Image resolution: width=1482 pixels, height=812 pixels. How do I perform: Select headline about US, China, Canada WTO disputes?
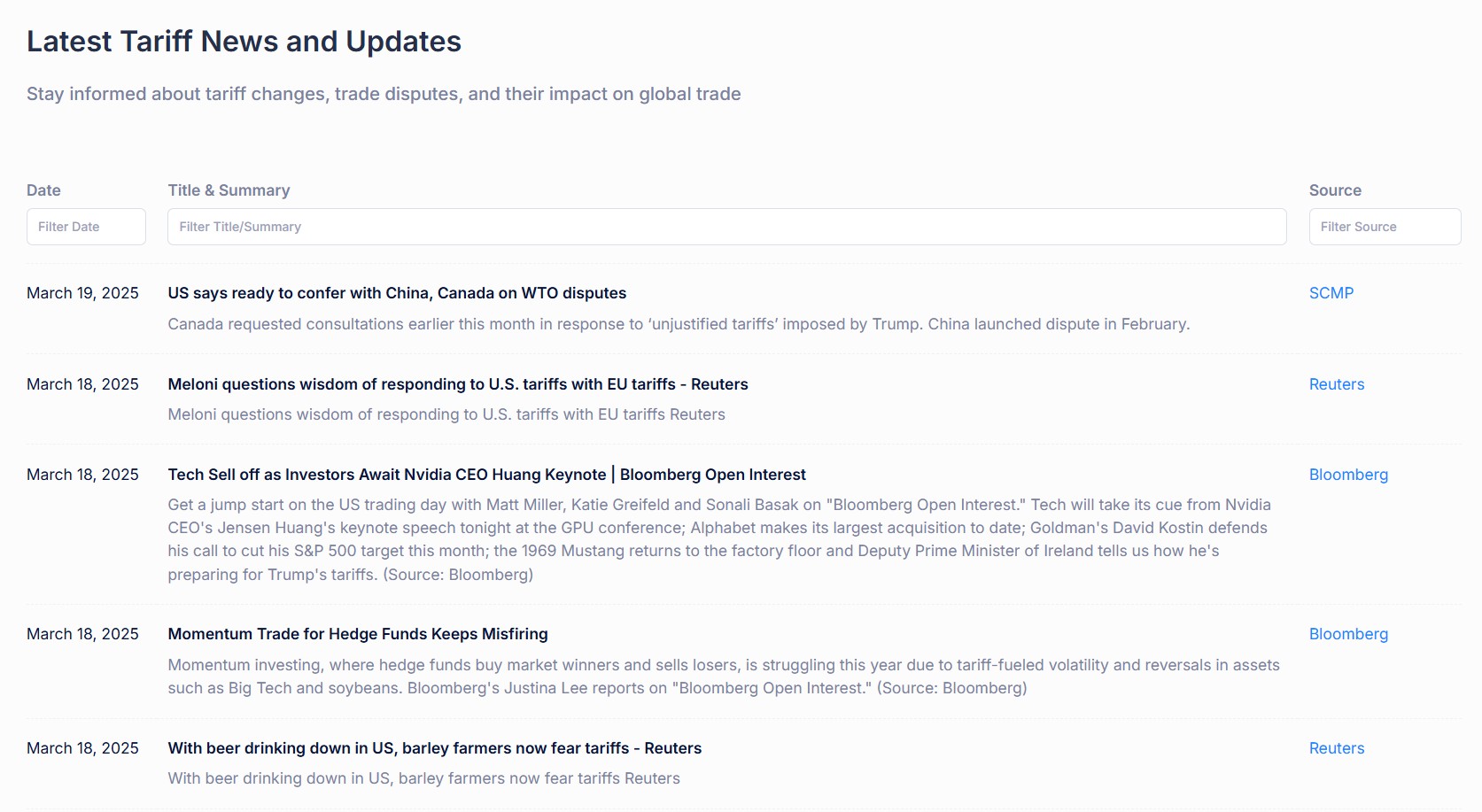(397, 293)
